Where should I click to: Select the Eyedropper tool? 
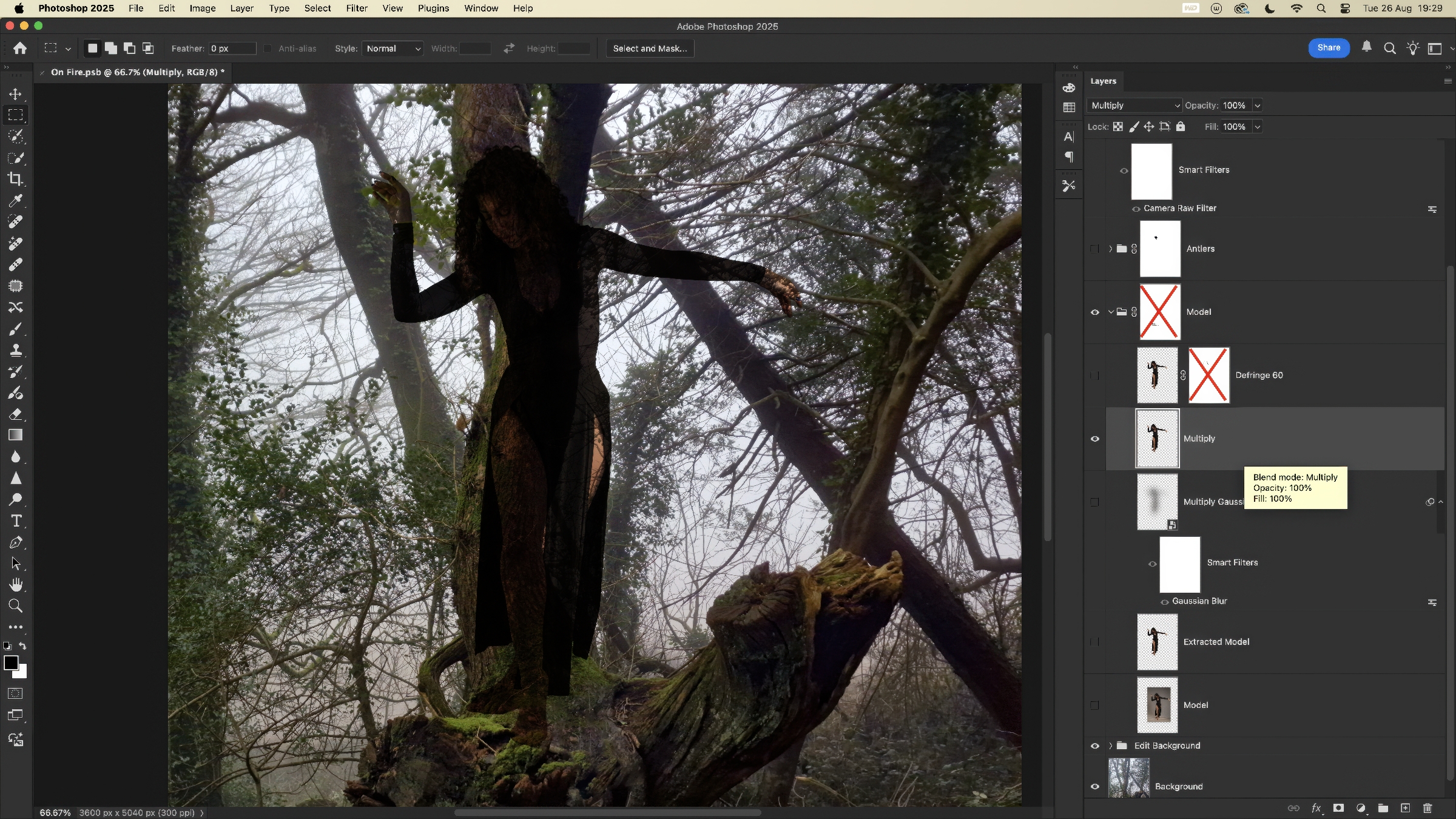16,200
